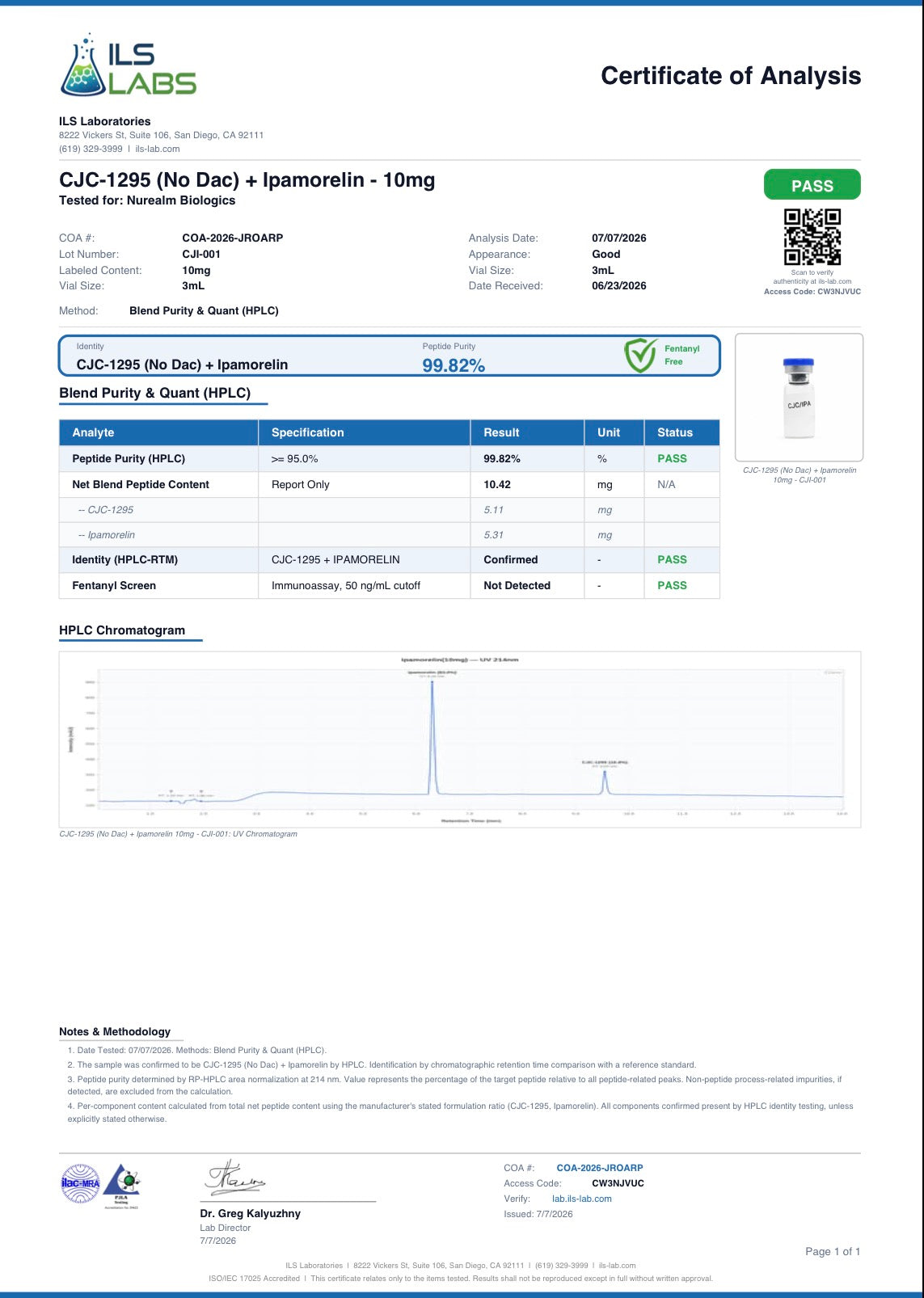
Task: Click Access Code text under QR code
Action: click(812, 292)
